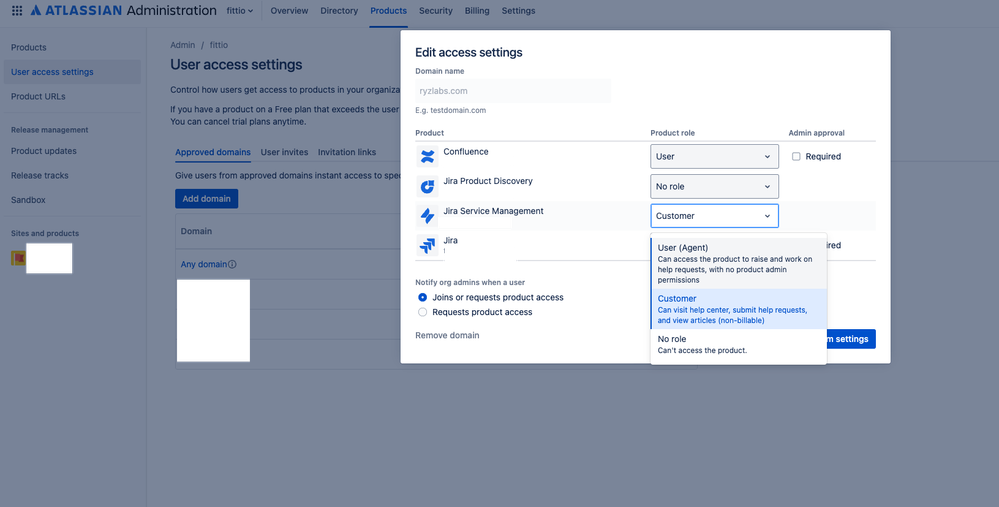Open the app switcher grid icon
The height and width of the screenshot is (507, 999).
click(x=17, y=11)
